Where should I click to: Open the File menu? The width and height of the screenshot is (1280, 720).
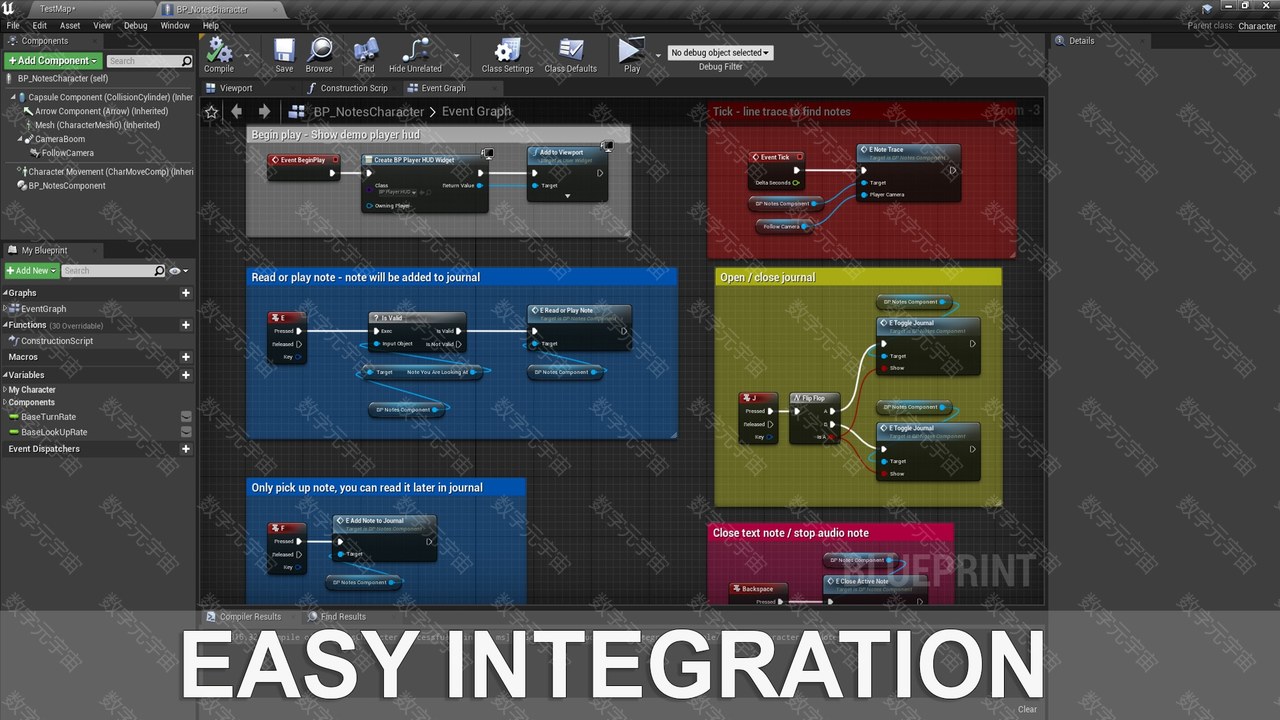(13, 26)
